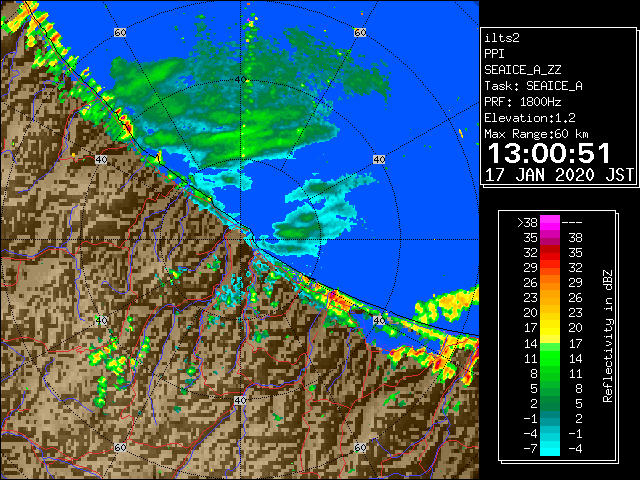
Task: Click the vertical 'Reflectivity in dBZ' legend title
Action: click(x=608, y=336)
